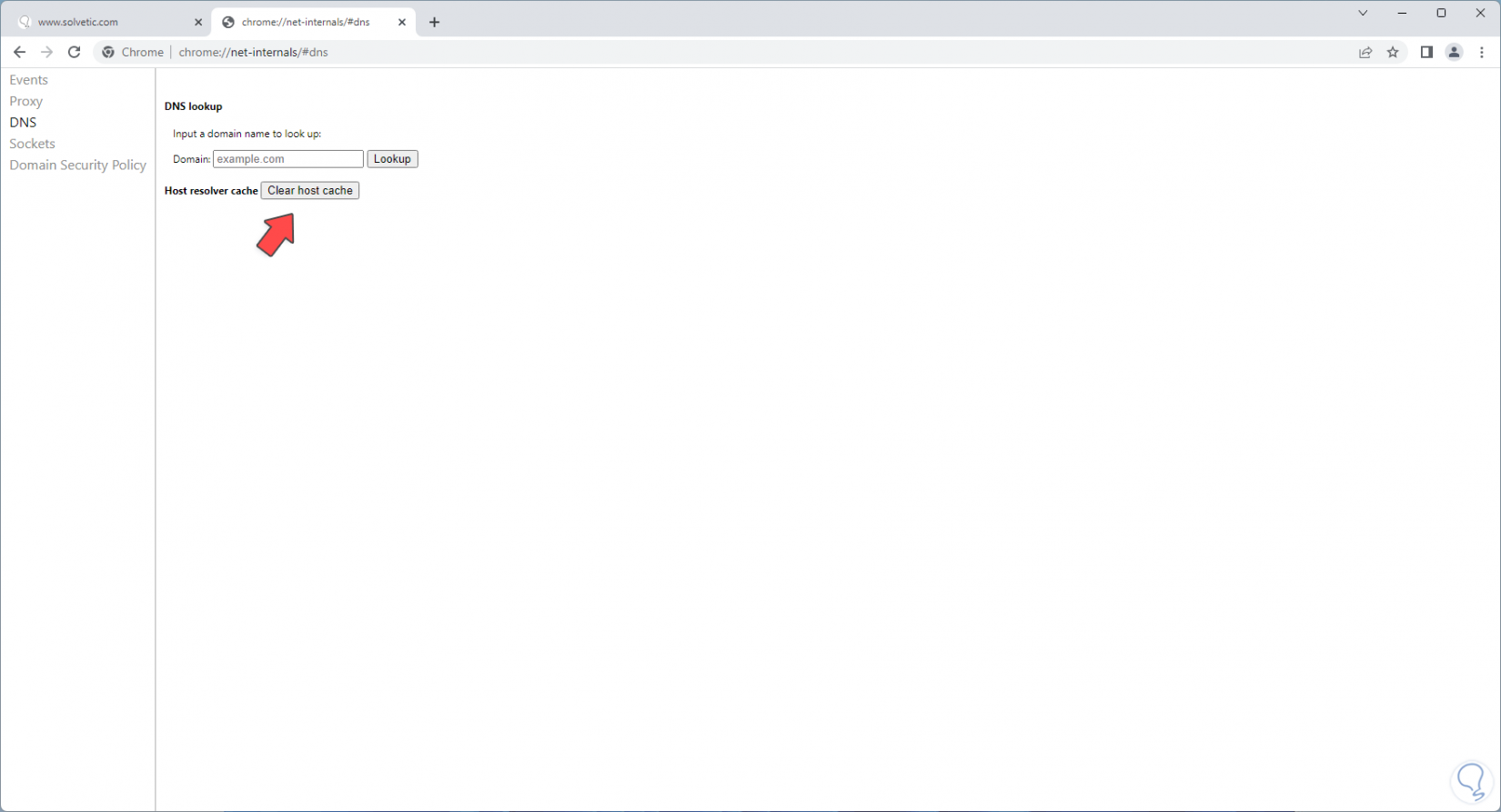Select the chrome://net-internals/#dns tab
This screenshot has height=812, width=1501.
click(314, 22)
